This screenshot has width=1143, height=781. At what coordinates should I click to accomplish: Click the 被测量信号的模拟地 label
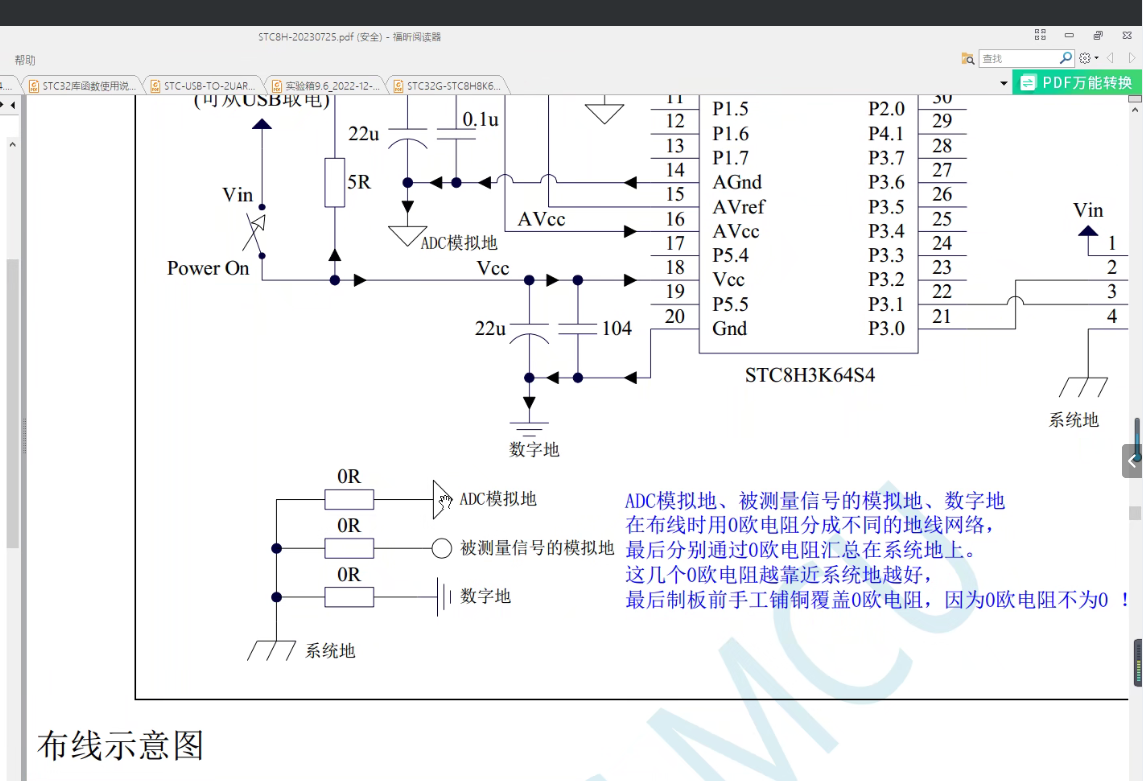(x=537, y=548)
